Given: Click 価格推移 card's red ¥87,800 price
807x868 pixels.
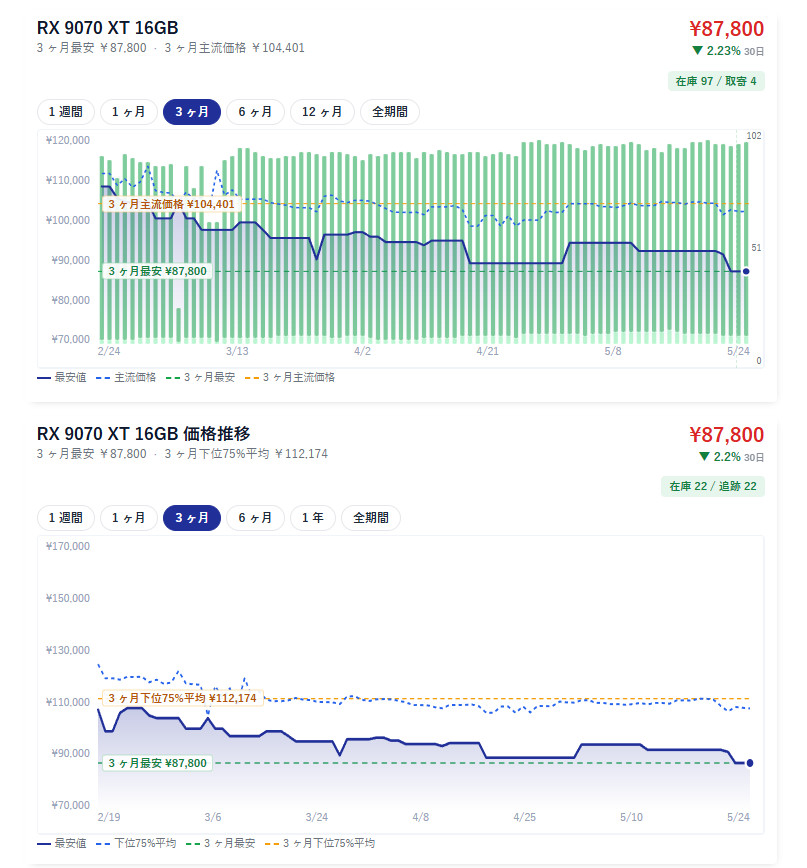Looking at the screenshot, I should [x=726, y=435].
